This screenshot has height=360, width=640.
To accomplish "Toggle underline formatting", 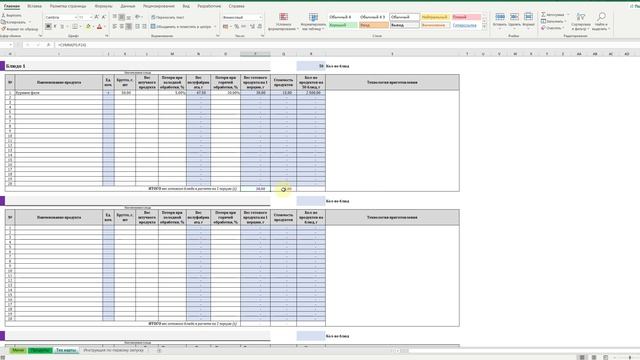I will tap(62, 27).
